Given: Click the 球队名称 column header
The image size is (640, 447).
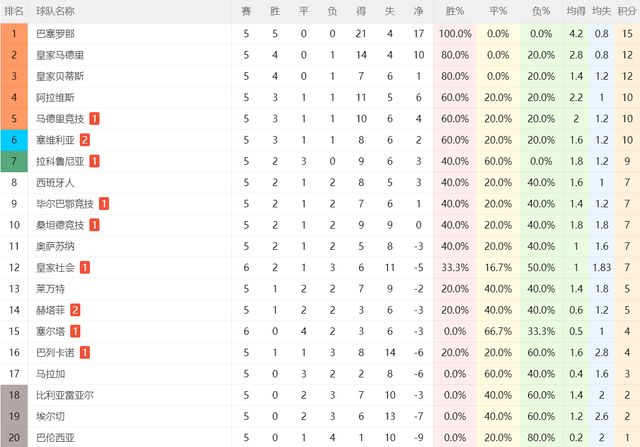Looking at the screenshot, I should [x=56, y=11].
